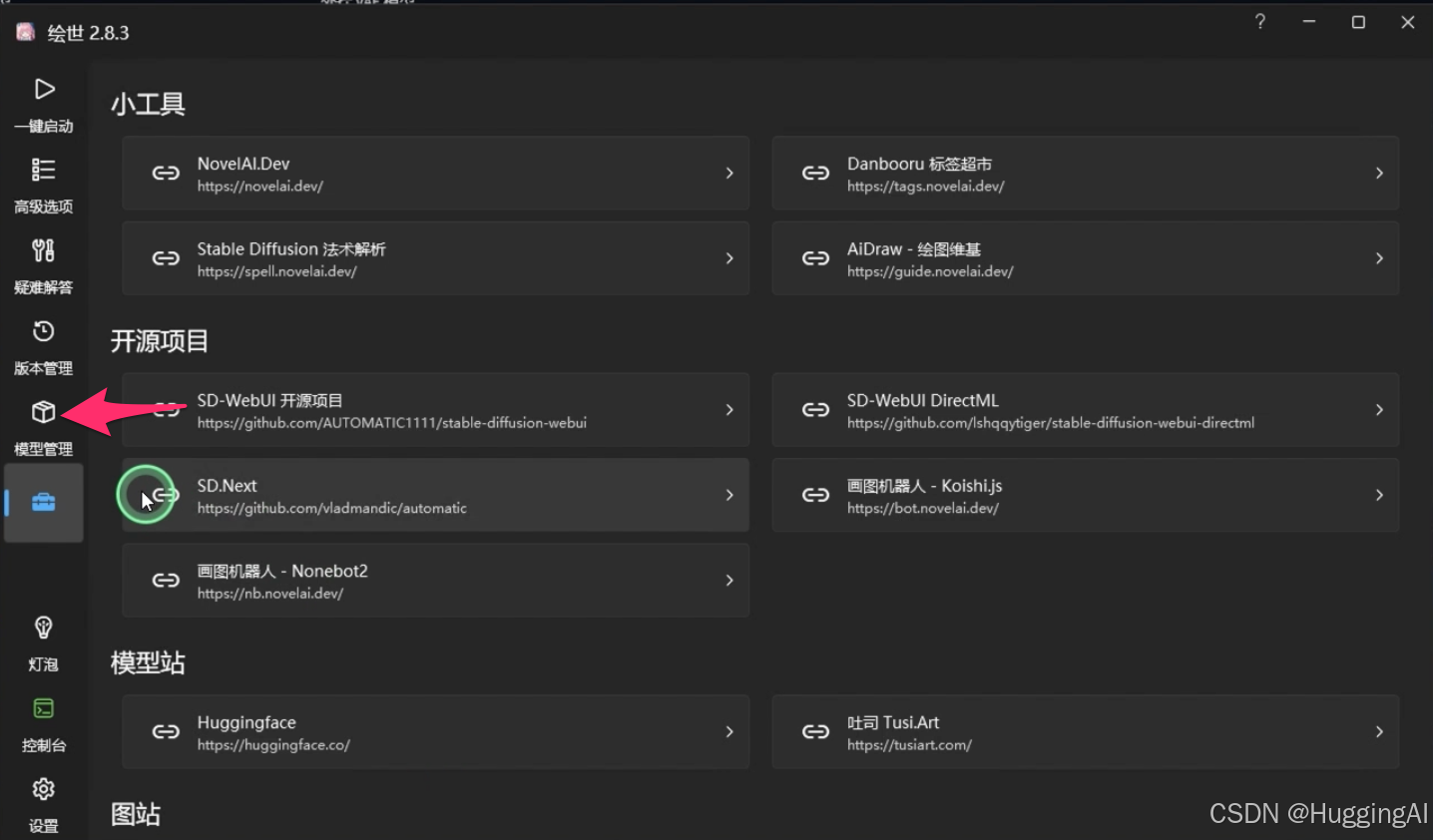Click the help question mark icon

[x=1260, y=22]
